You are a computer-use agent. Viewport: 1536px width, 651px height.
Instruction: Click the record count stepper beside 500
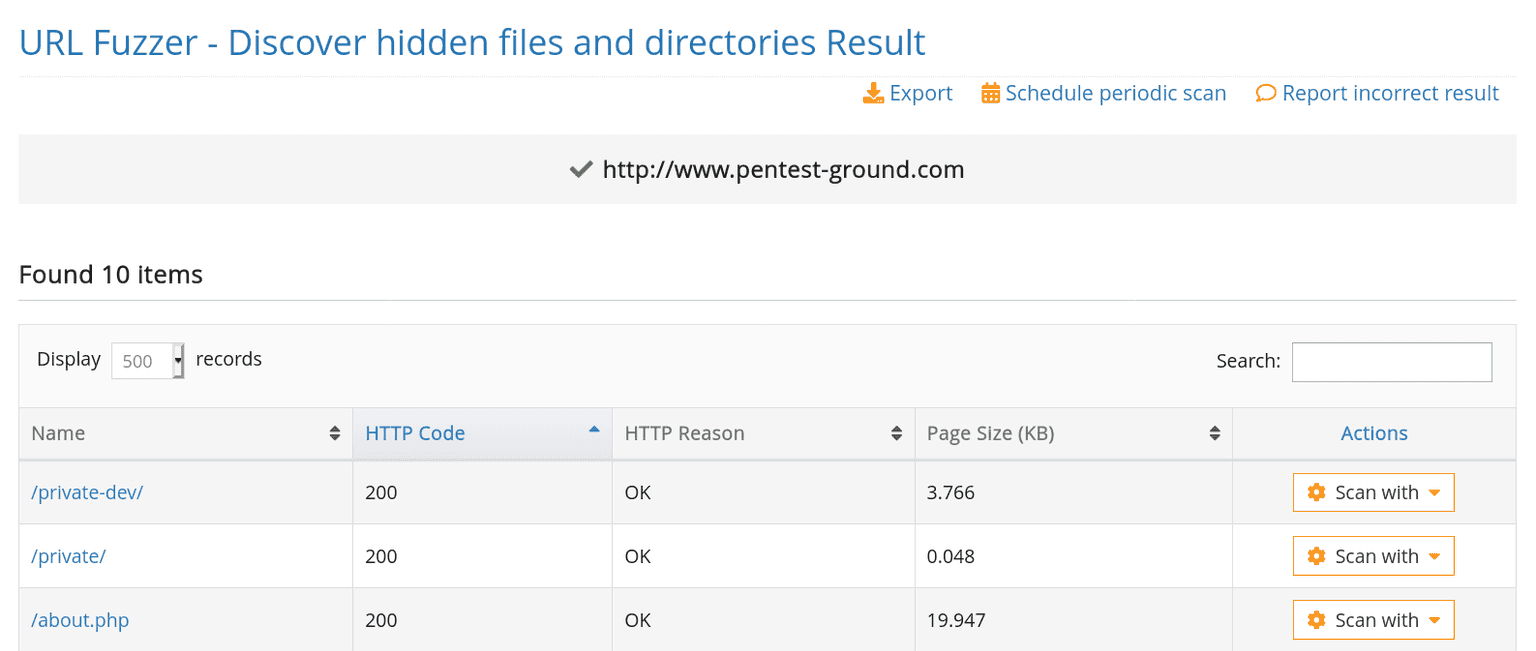pos(178,361)
